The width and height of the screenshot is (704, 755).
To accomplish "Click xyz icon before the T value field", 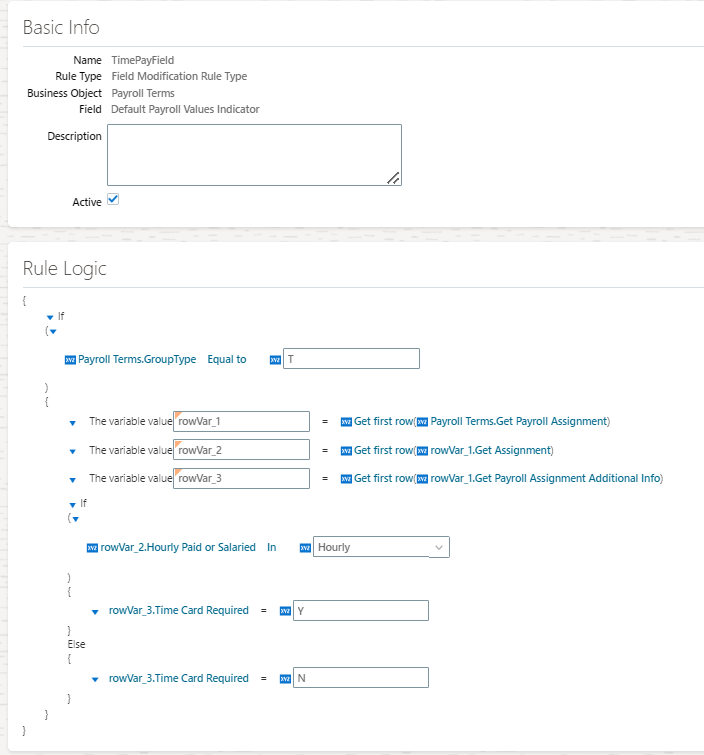I will [x=275, y=360].
